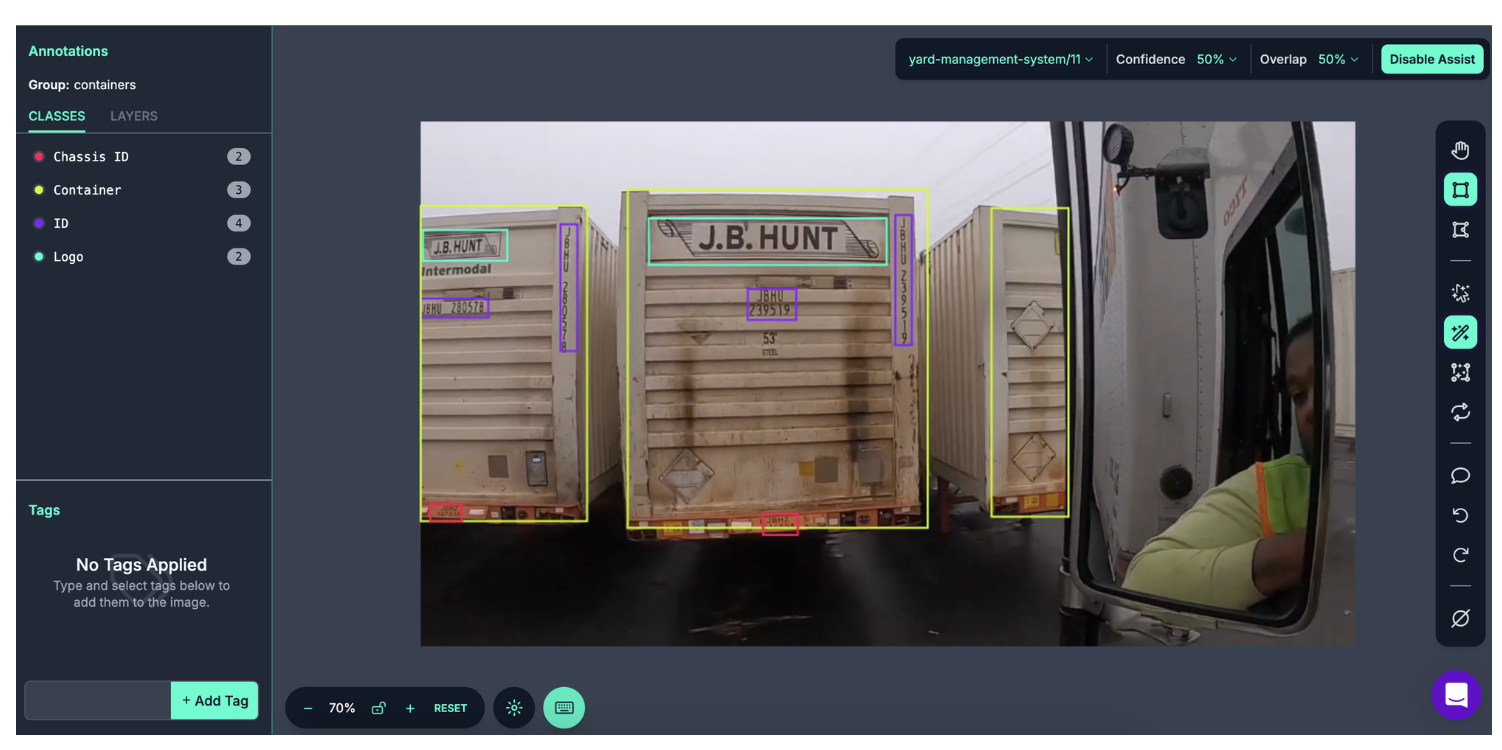The image size is (1502, 750).
Task: Open brightness settings sun icon
Action: (x=514, y=708)
